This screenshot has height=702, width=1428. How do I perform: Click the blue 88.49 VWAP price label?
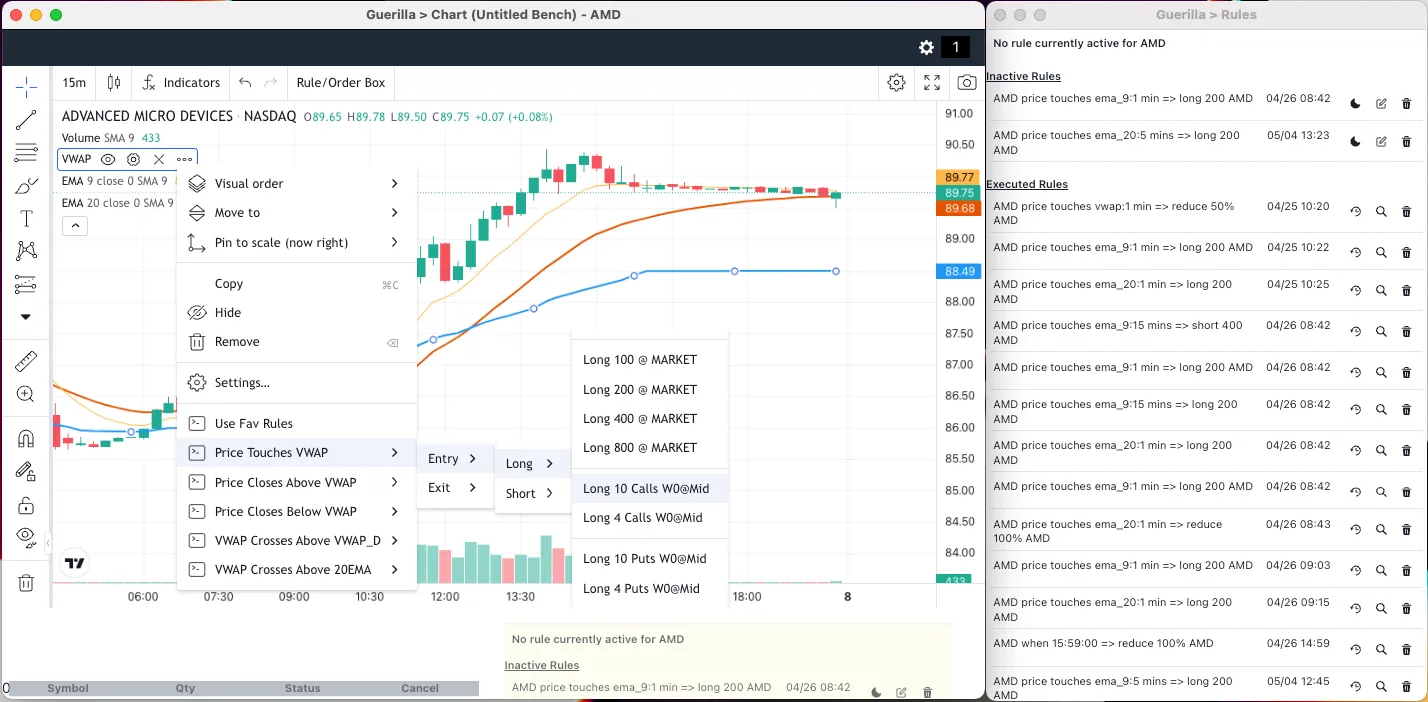coord(960,271)
